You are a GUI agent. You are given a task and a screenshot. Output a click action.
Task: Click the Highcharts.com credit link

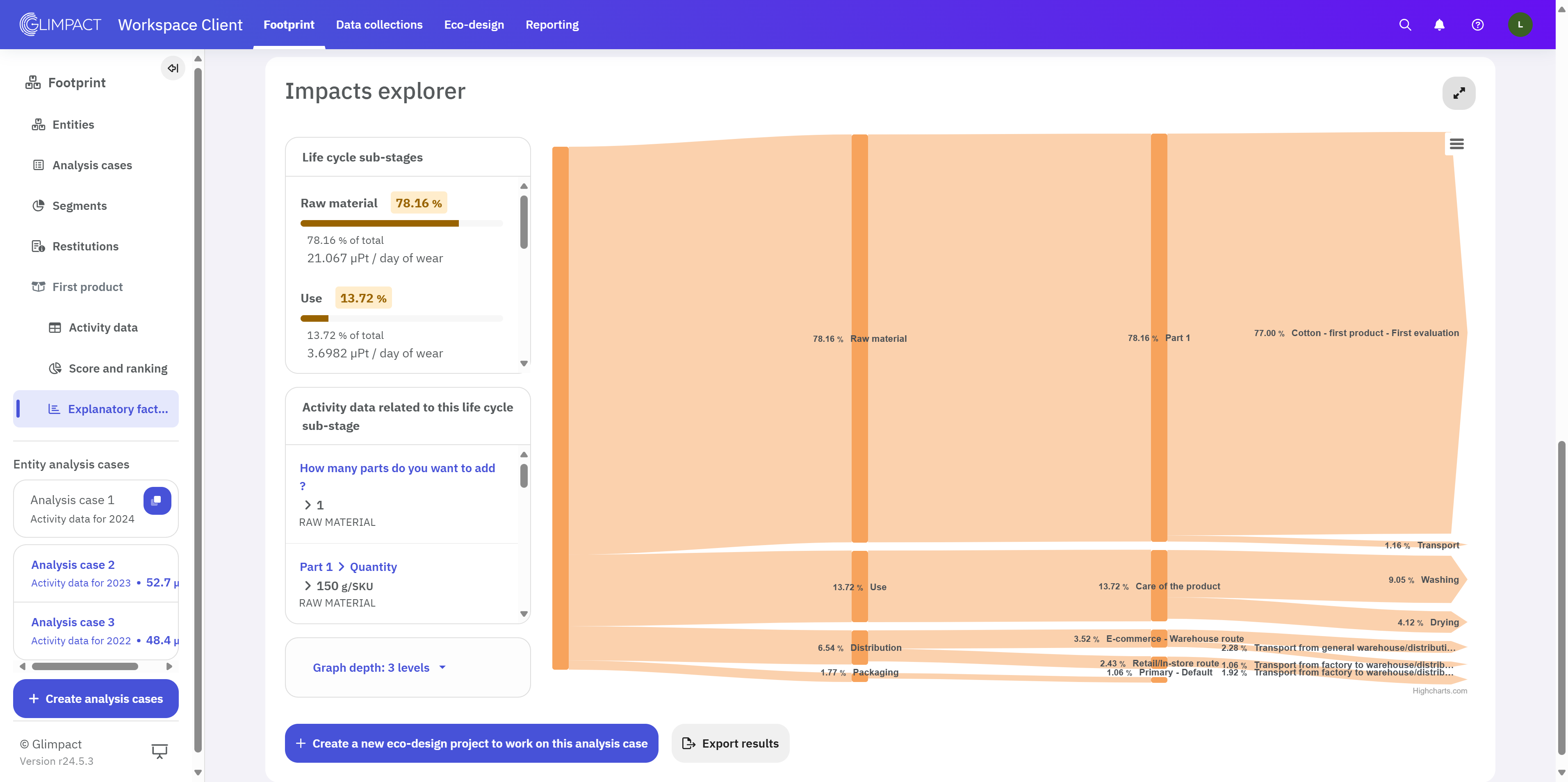pyautogui.click(x=1439, y=690)
